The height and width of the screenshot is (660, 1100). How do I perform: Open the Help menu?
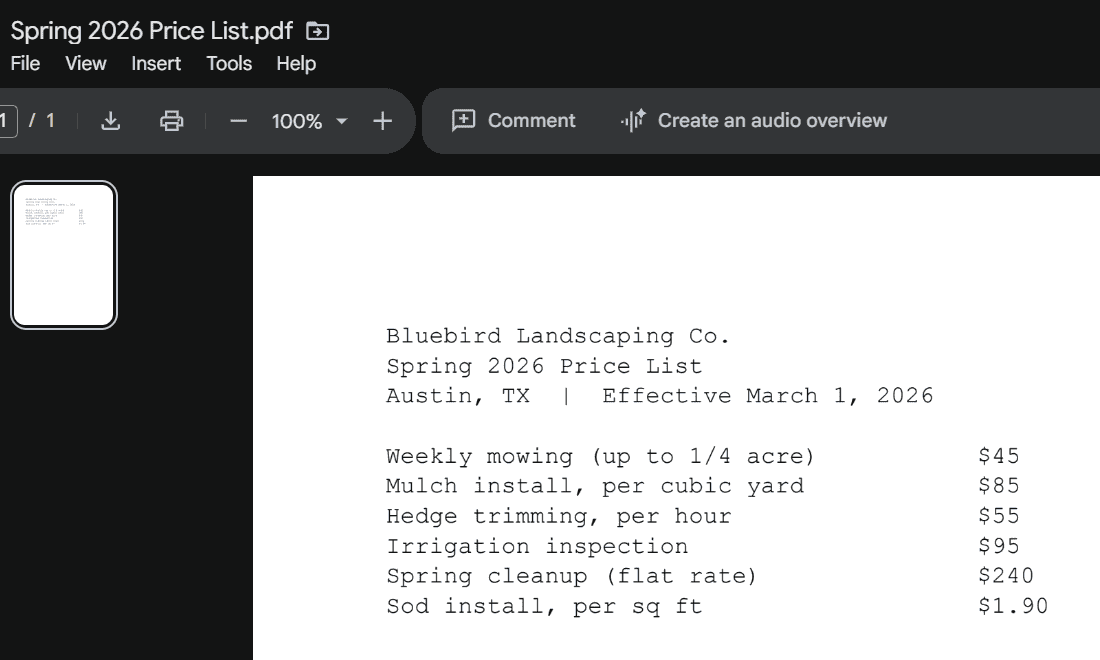296,64
